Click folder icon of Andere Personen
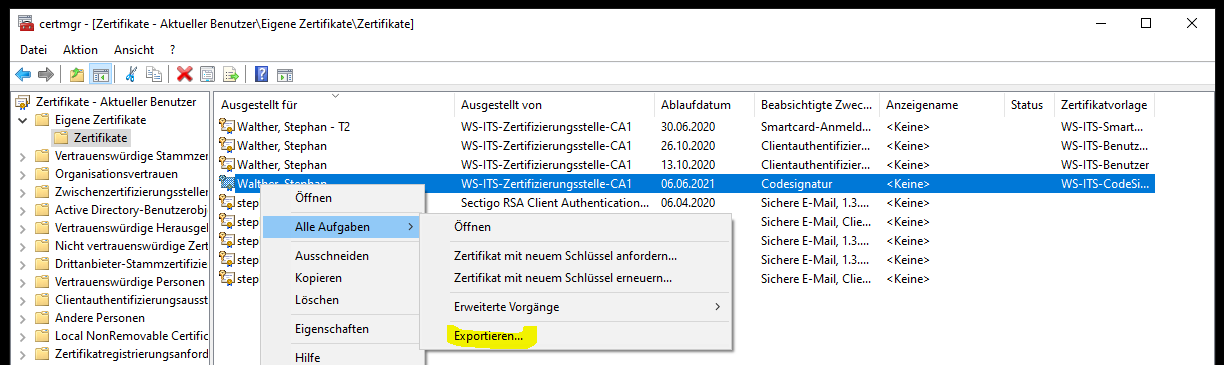This screenshot has height=365, width=1224. pos(42,318)
